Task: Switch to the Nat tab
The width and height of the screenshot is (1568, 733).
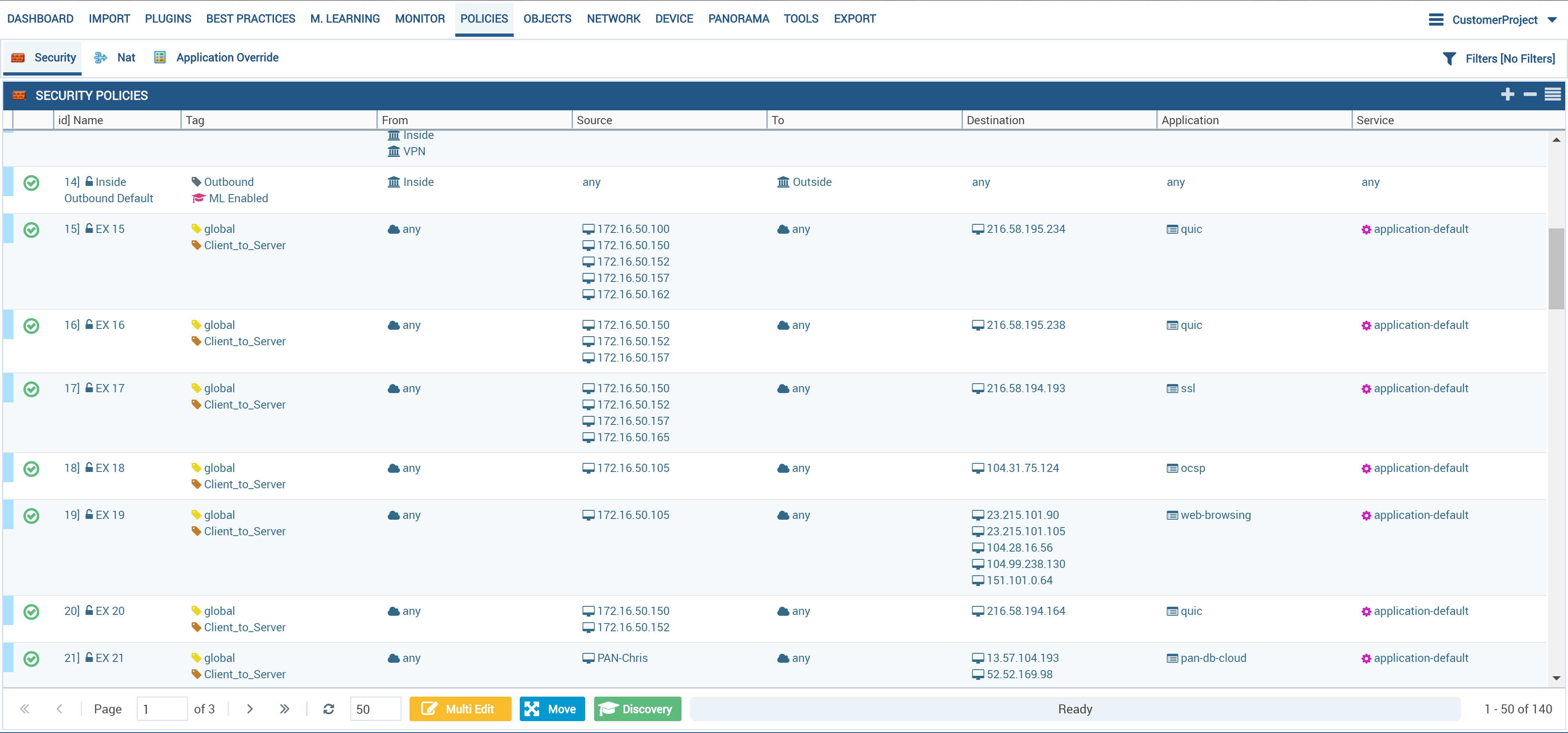Action: (114, 57)
